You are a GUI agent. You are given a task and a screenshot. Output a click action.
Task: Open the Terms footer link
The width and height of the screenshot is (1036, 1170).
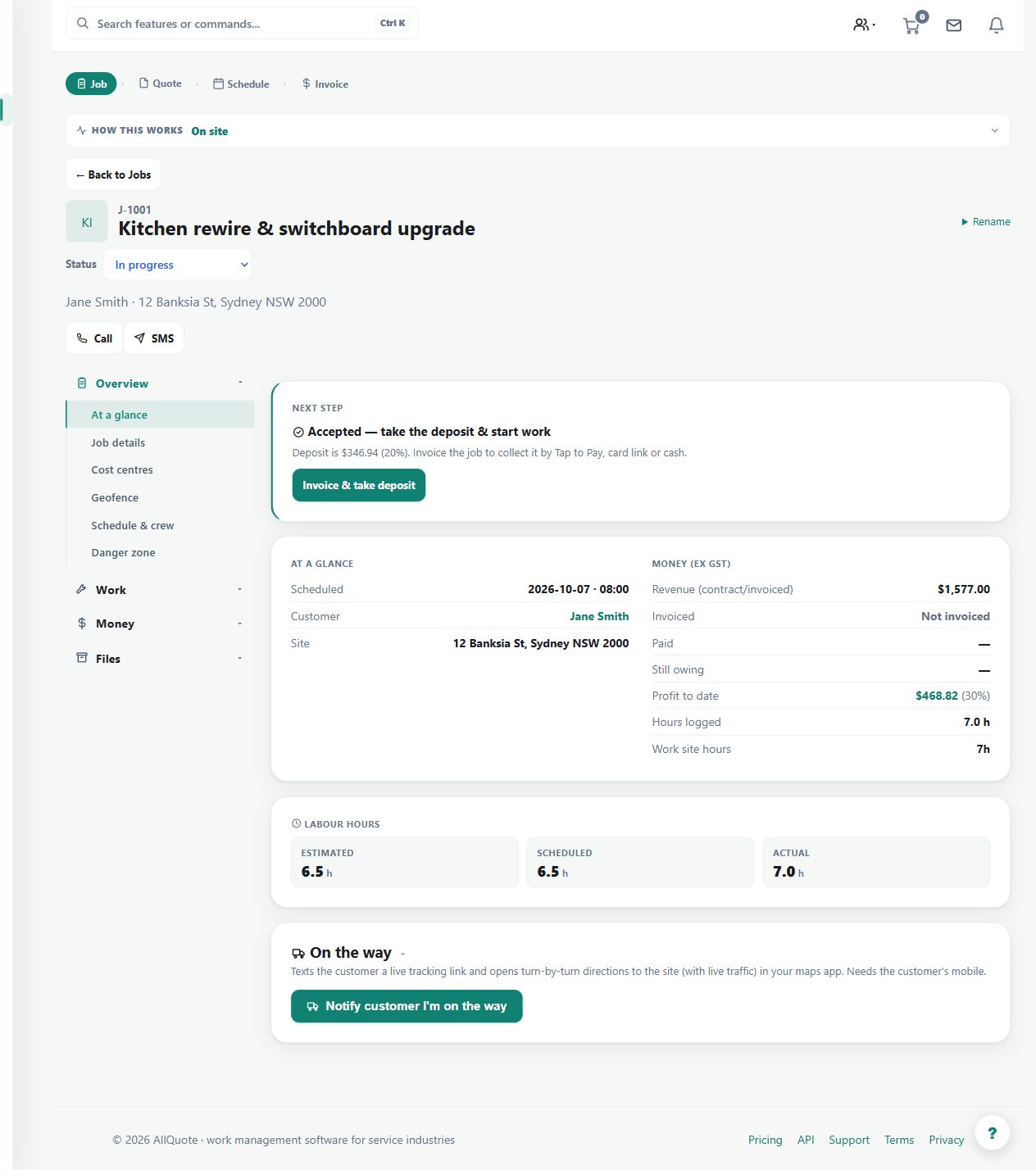tap(899, 1140)
